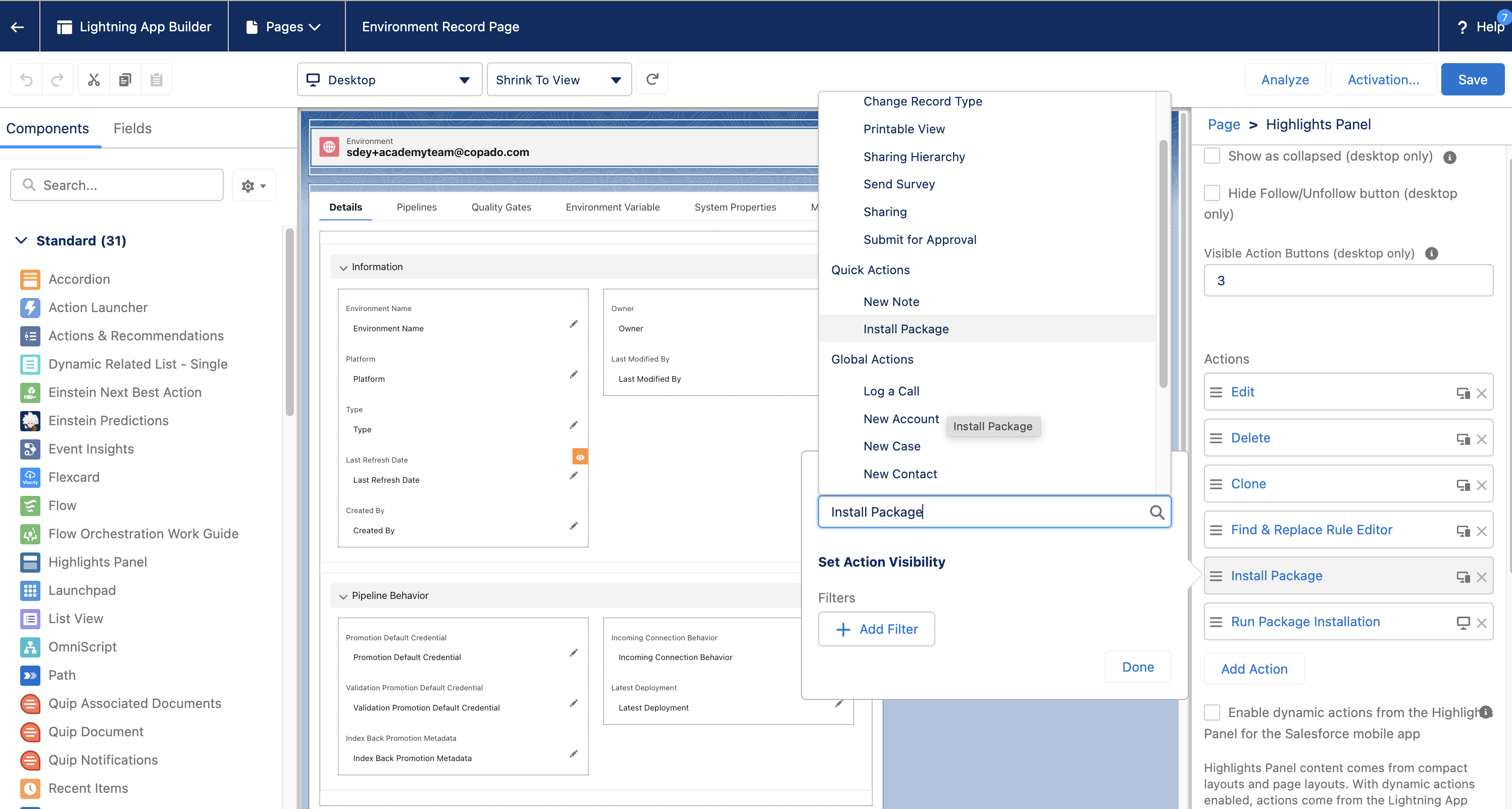Screen dimensions: 1512x809
Task: Open the Pipelines tab
Action: coord(417,207)
